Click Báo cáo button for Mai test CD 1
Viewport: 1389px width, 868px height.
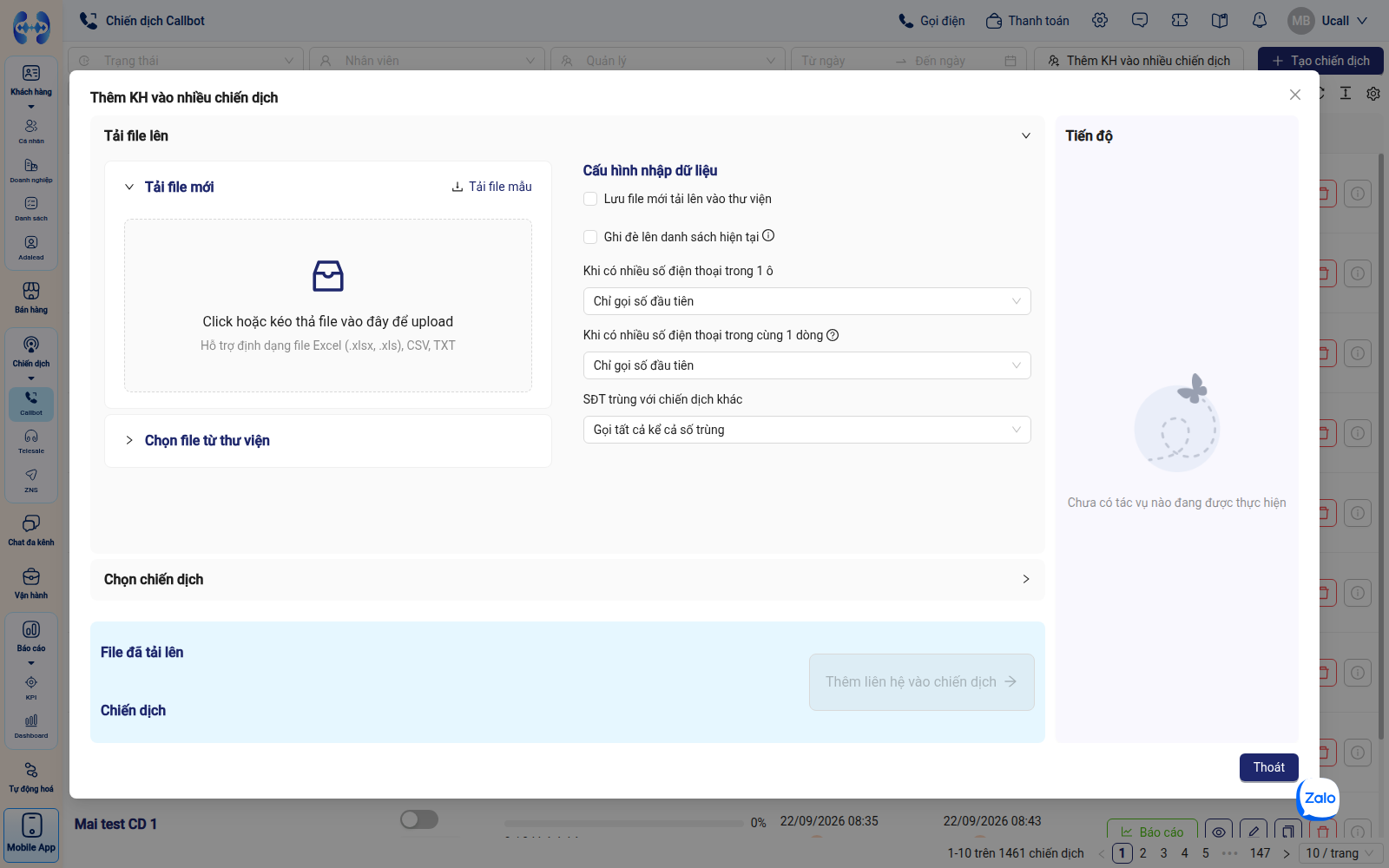pyautogui.click(x=1152, y=832)
